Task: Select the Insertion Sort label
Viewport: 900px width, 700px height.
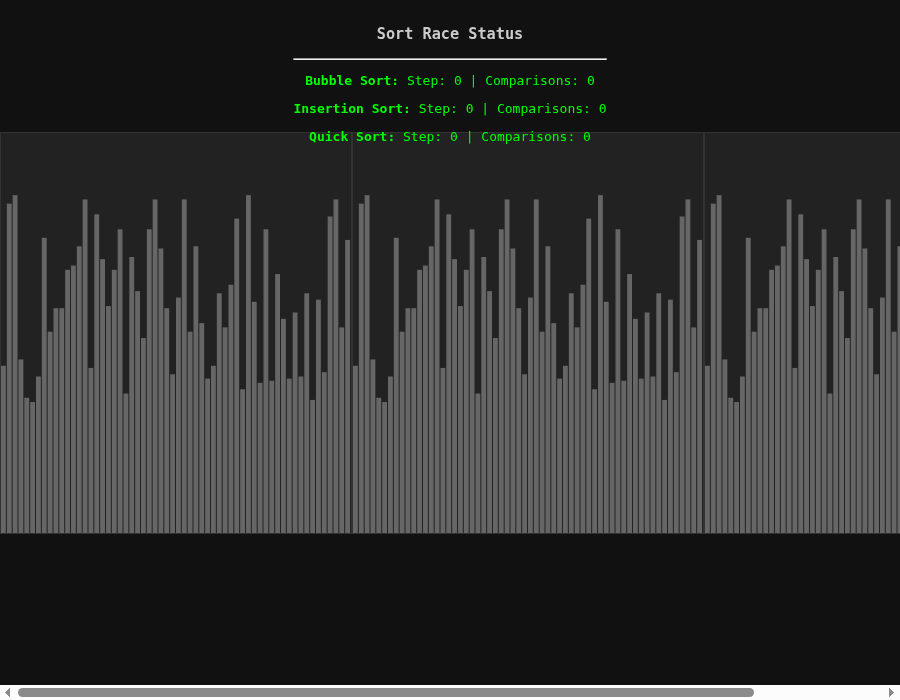Action: point(352,109)
